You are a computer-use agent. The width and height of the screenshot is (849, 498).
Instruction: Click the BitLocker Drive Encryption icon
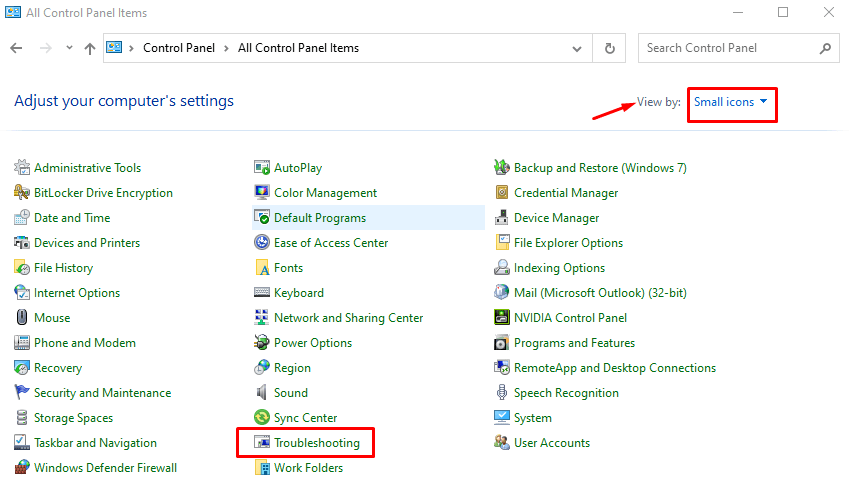pos(22,193)
